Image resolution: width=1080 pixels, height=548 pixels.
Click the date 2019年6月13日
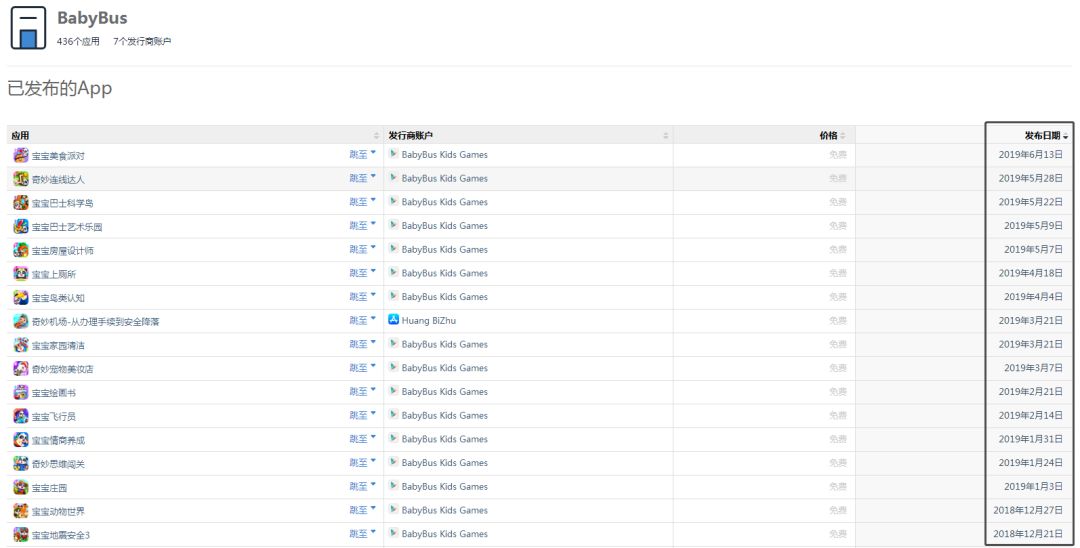click(x=1030, y=154)
